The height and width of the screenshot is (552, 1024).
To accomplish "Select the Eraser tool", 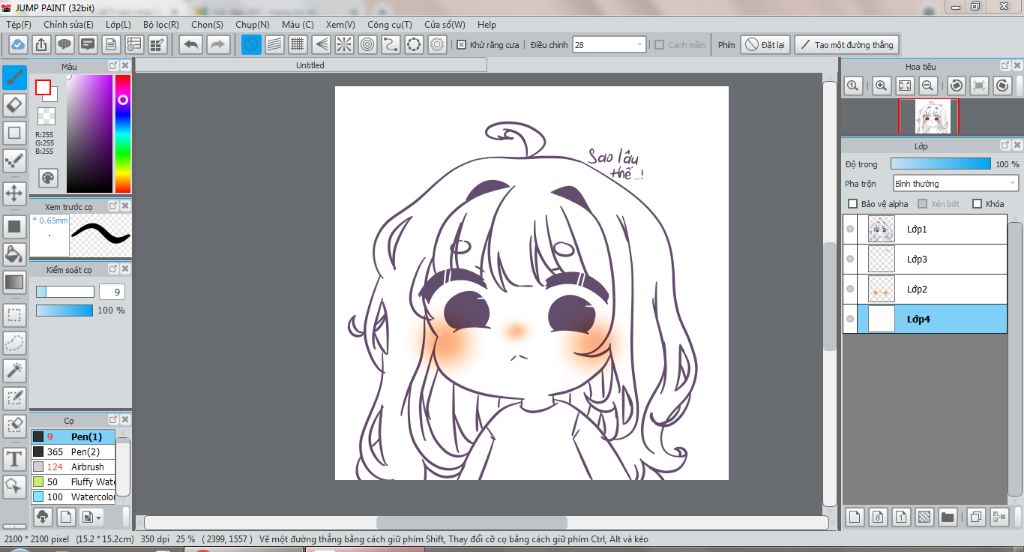I will [14, 105].
